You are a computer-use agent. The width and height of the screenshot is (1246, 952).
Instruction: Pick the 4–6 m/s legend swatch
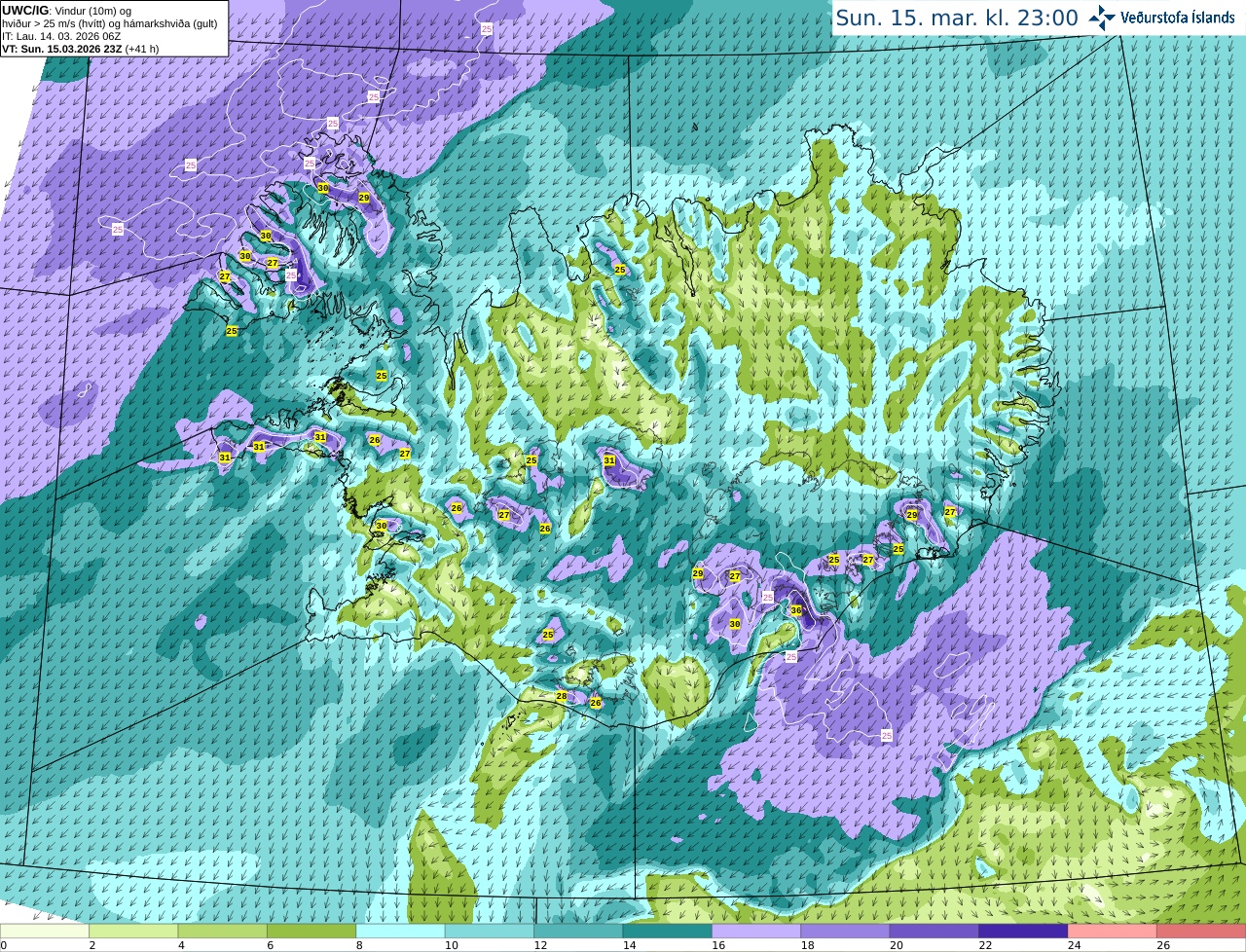(223, 932)
